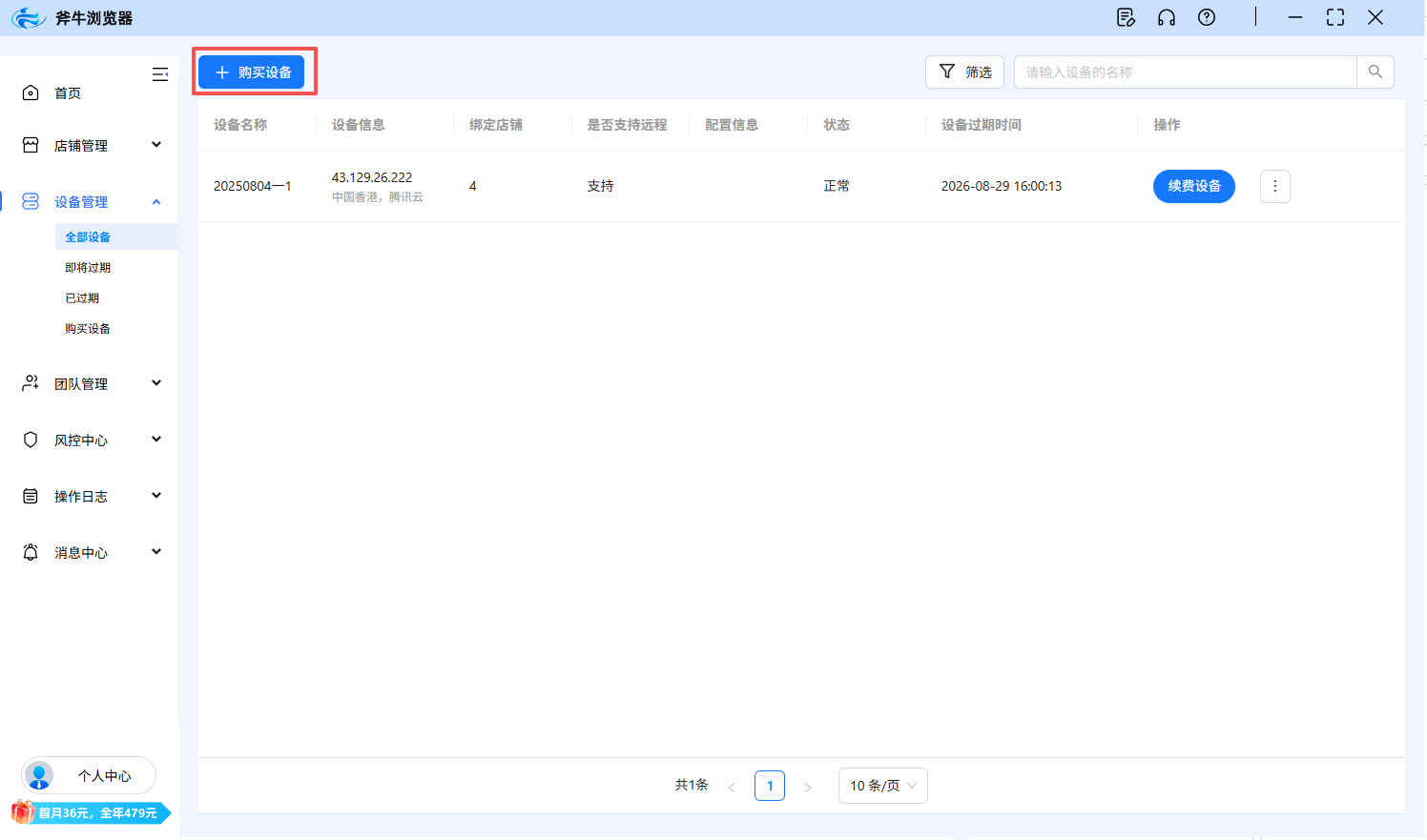Click the 购买设备 purchase button
This screenshot has height=840, width=1427.
(x=253, y=71)
